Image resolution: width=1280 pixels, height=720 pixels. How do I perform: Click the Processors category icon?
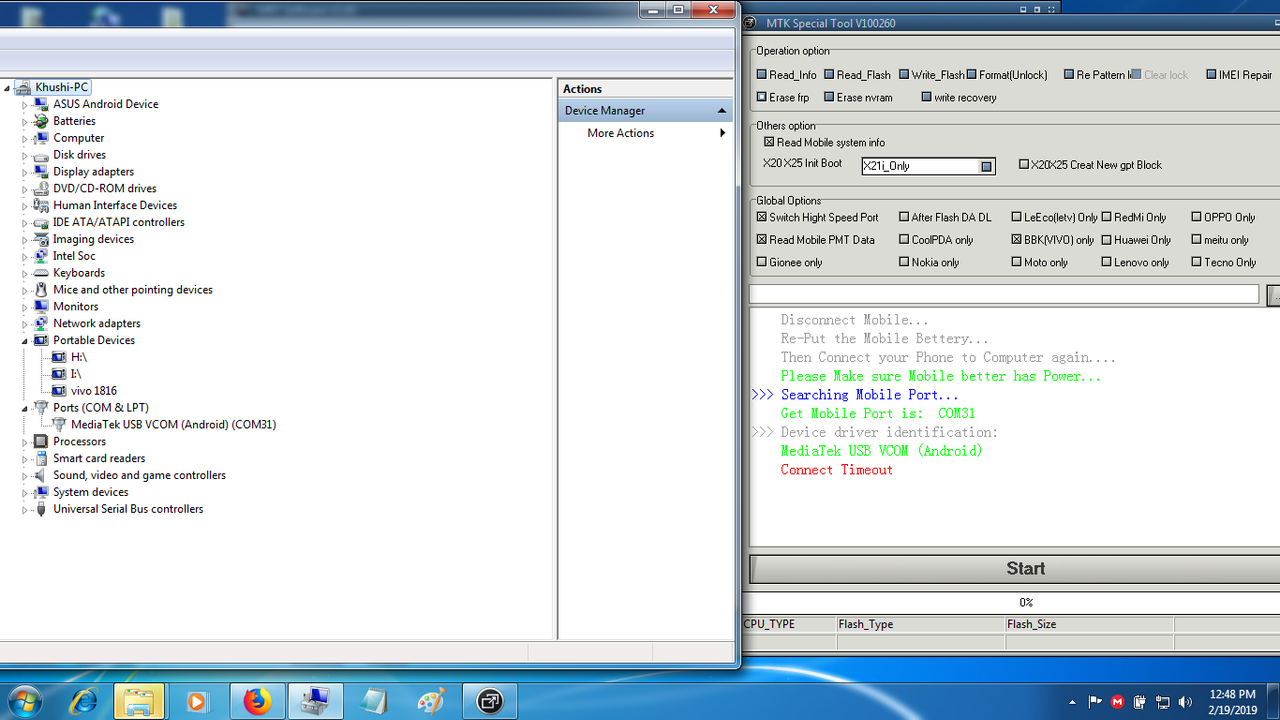click(x=41, y=441)
